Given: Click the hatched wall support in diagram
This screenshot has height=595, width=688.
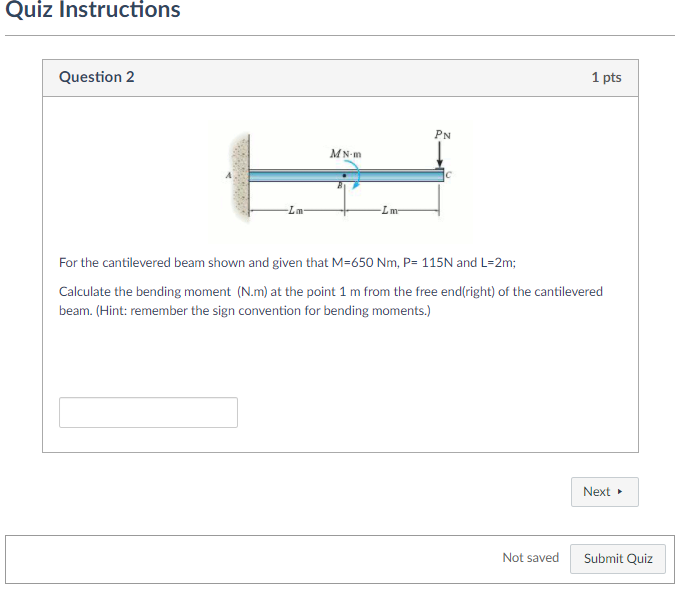Looking at the screenshot, I should point(240,178).
